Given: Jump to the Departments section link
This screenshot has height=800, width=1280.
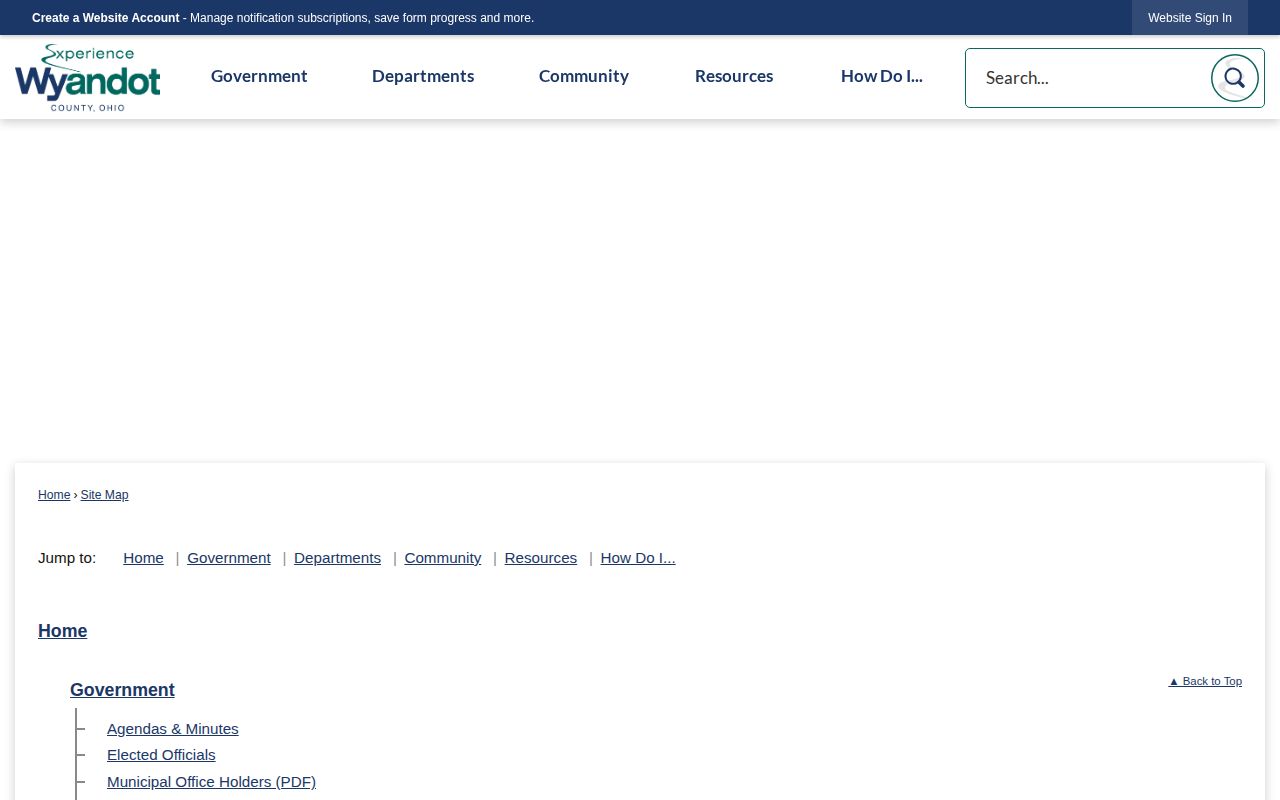Looking at the screenshot, I should point(337,558).
